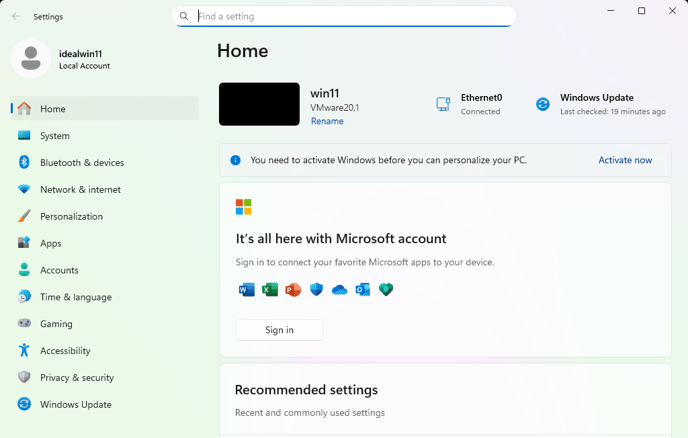Select Accounts in sidebar
Screen dimensions: 688x438
pos(105,269)
